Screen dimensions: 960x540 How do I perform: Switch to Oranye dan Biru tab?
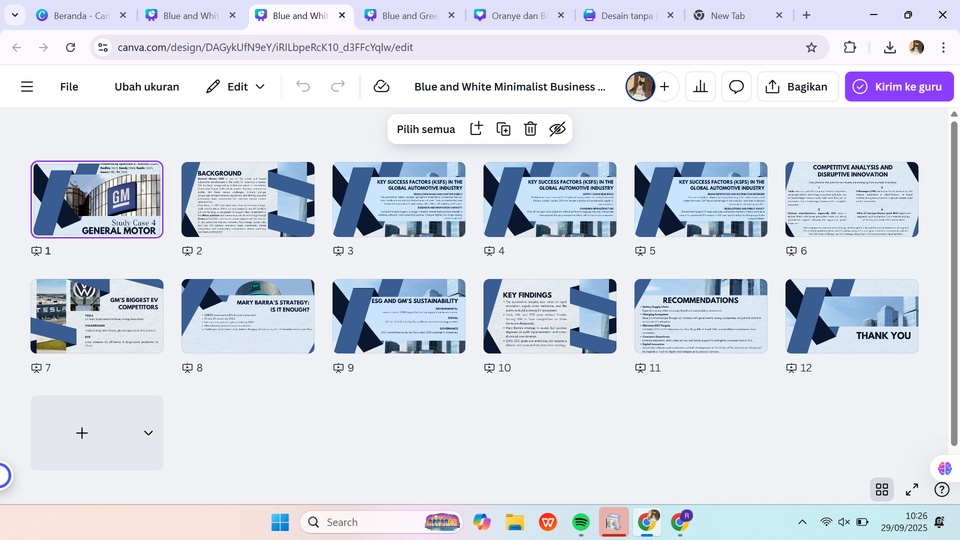coord(519,15)
